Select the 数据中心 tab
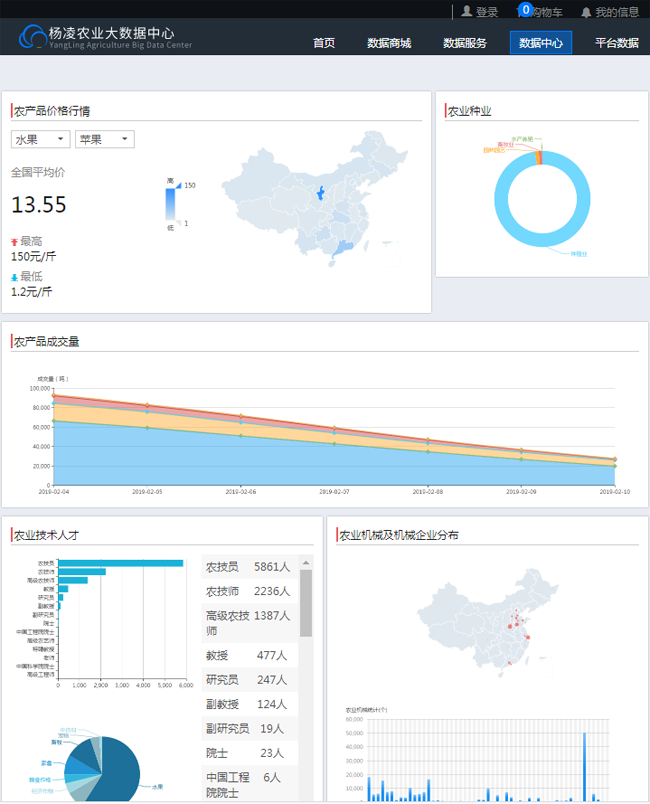The image size is (650, 804). point(541,43)
